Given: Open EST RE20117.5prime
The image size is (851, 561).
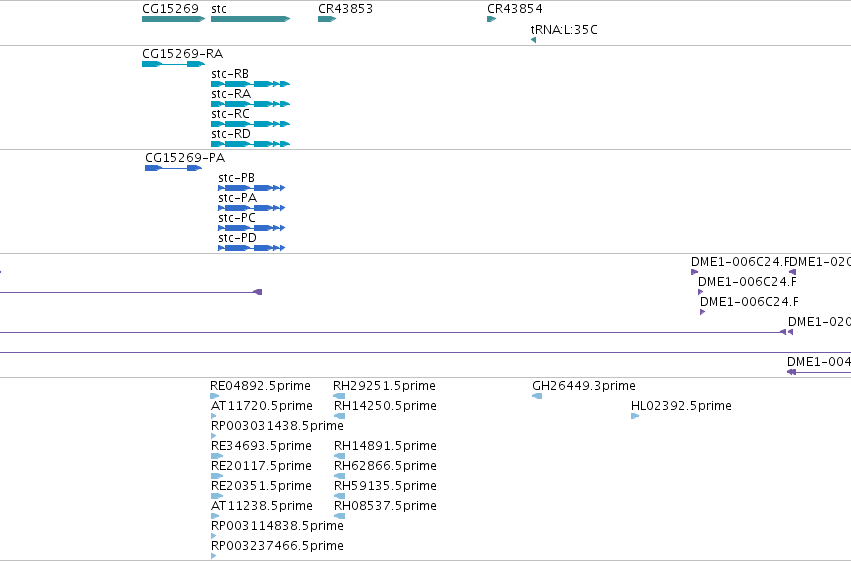Looking at the screenshot, I should pyautogui.click(x=217, y=476).
